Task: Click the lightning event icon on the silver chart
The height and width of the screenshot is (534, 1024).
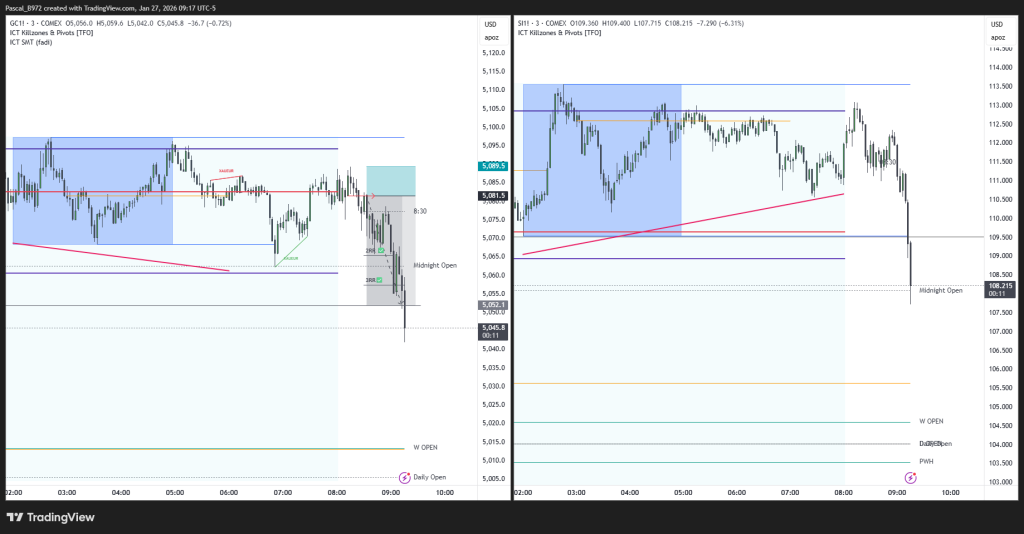Action: tap(910, 479)
